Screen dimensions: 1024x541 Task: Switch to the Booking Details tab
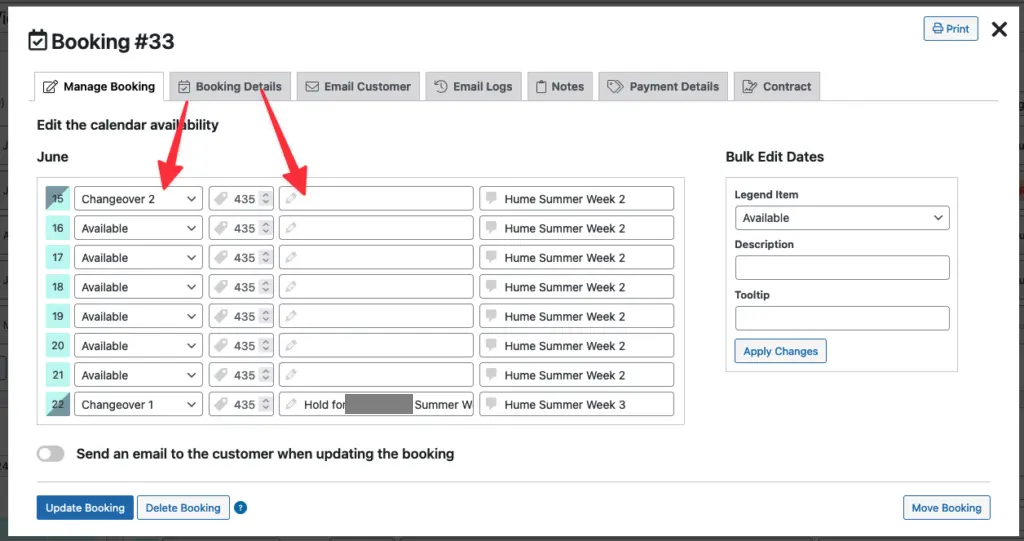coord(230,87)
